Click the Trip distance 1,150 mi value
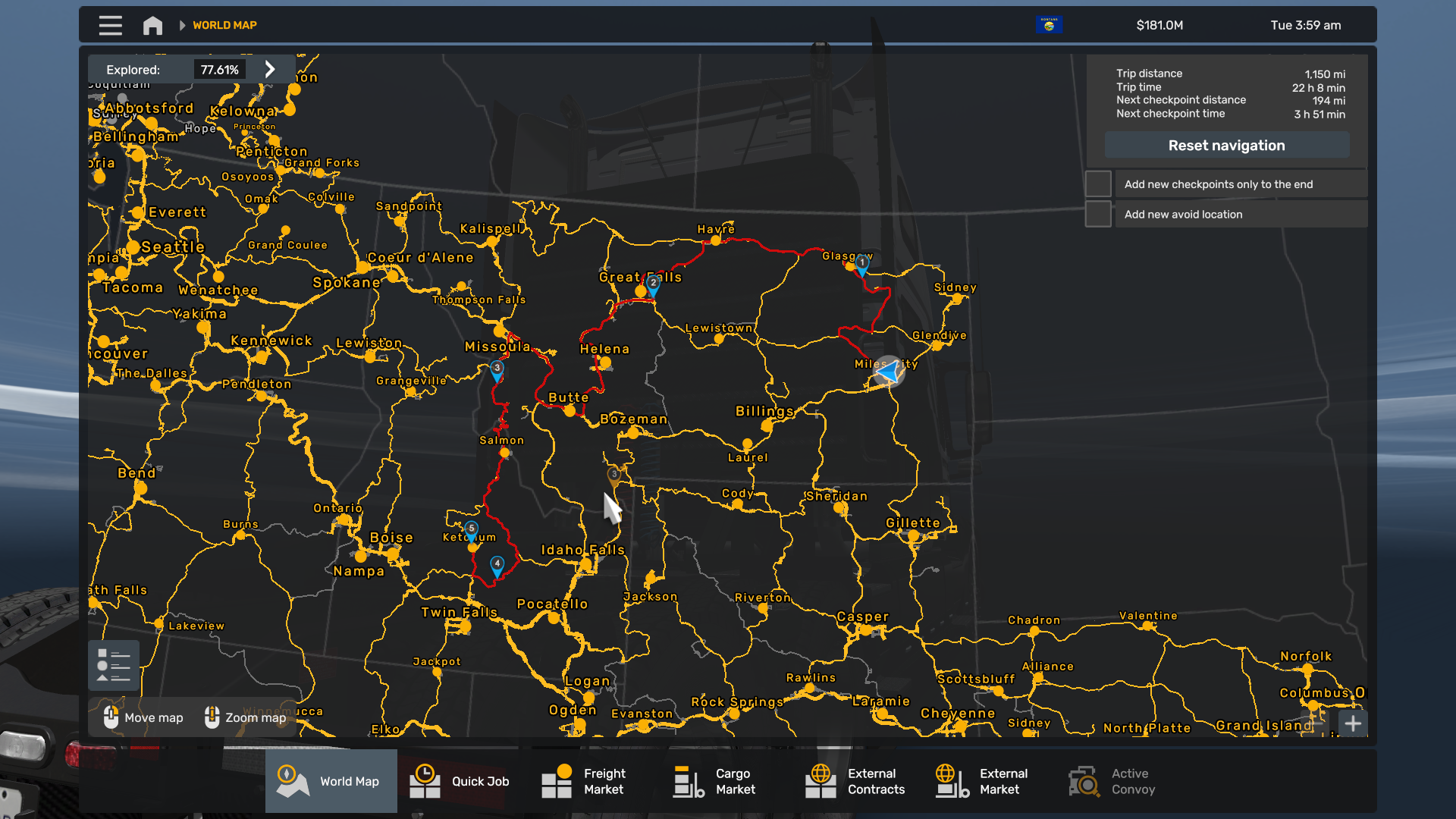 [x=1325, y=74]
